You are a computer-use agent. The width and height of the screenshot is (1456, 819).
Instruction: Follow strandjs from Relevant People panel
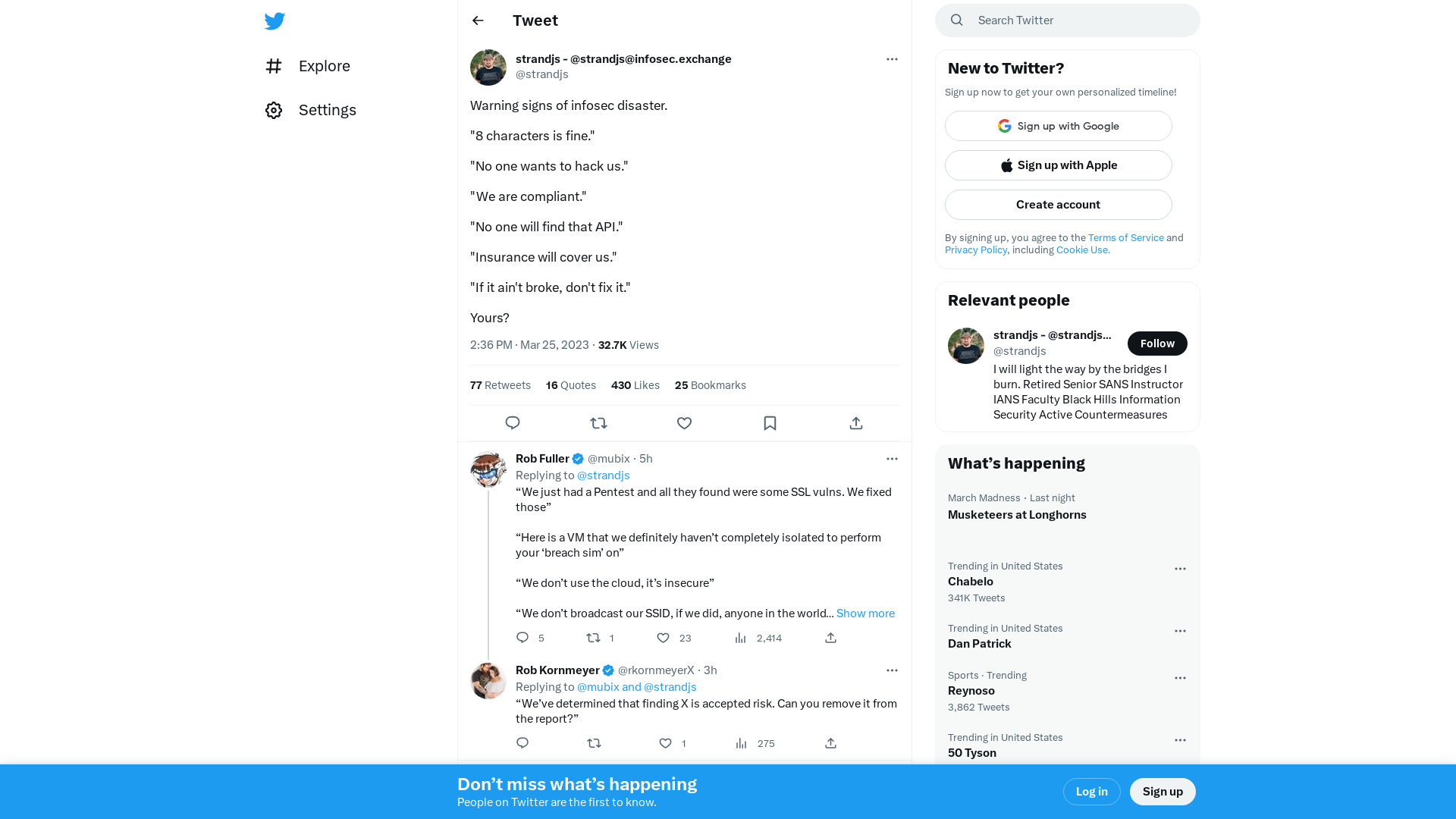click(1157, 343)
